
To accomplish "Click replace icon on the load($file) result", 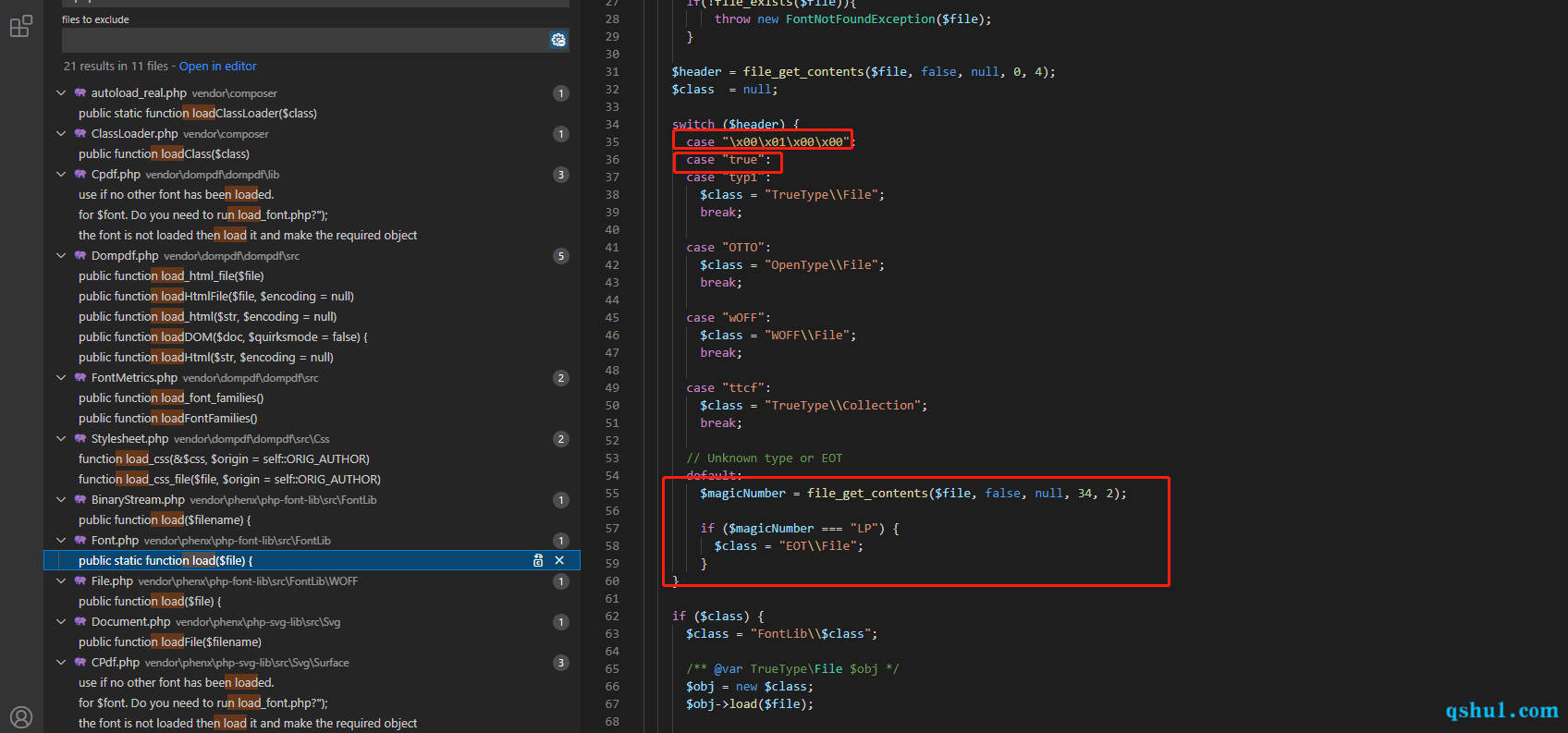I will point(538,560).
